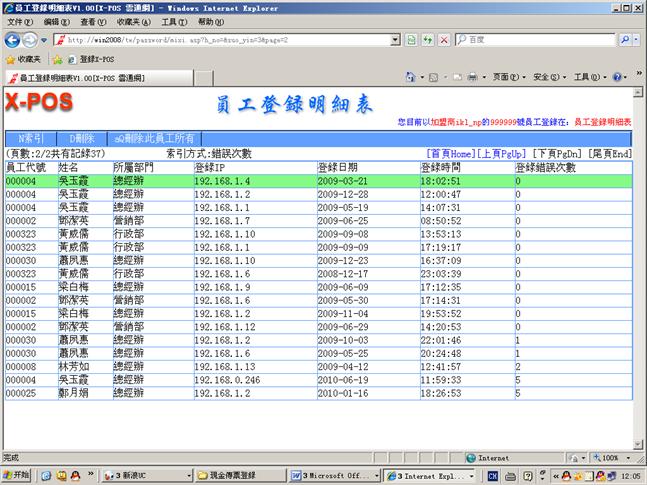Expand the address bar URL dropdown

click(x=395, y=40)
